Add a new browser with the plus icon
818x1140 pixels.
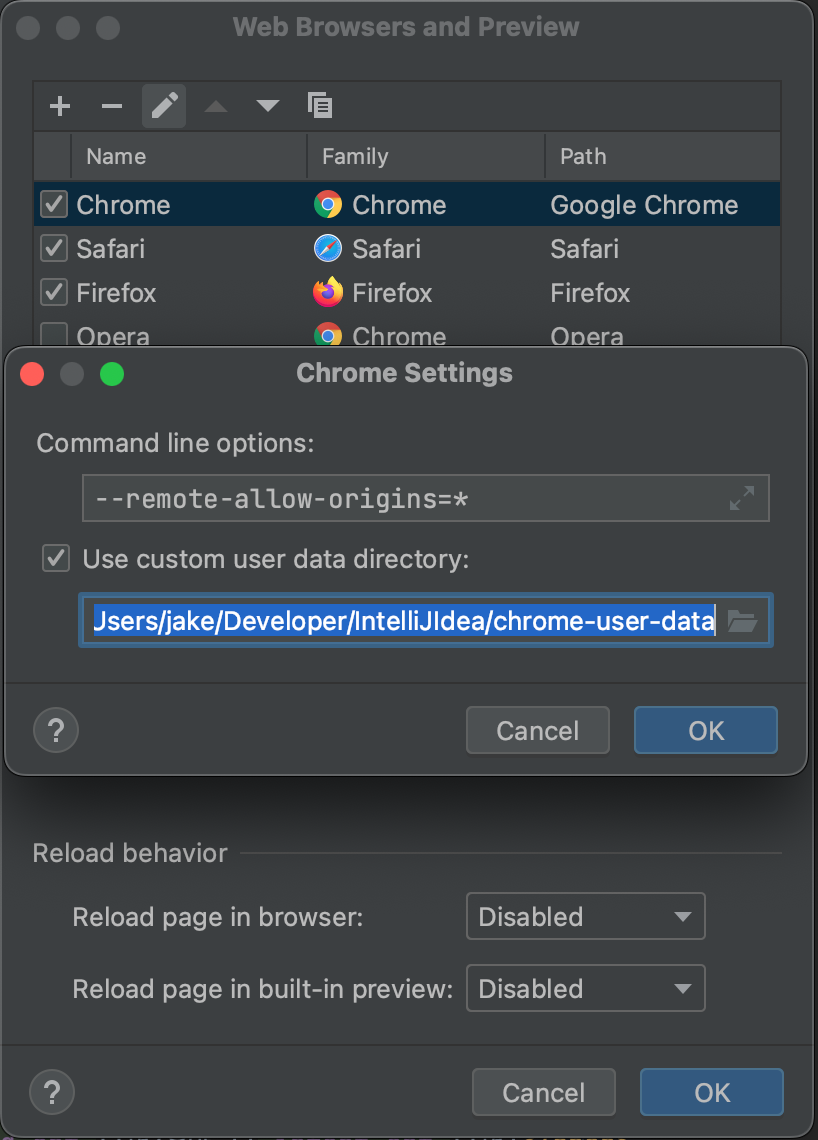[60, 106]
